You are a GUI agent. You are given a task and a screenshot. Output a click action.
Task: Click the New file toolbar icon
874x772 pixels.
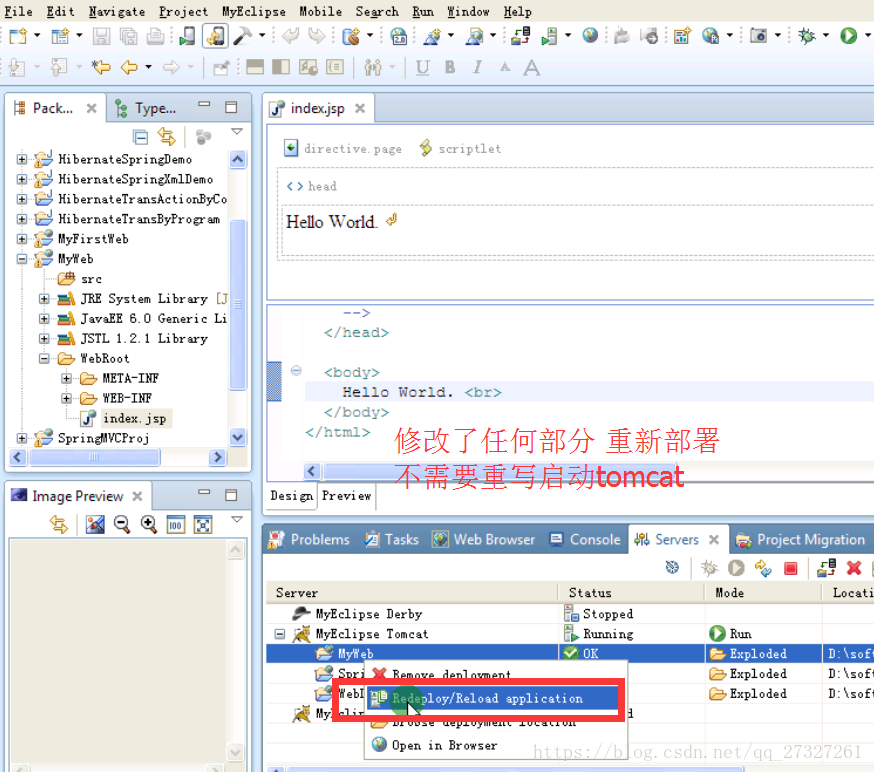click(18, 36)
